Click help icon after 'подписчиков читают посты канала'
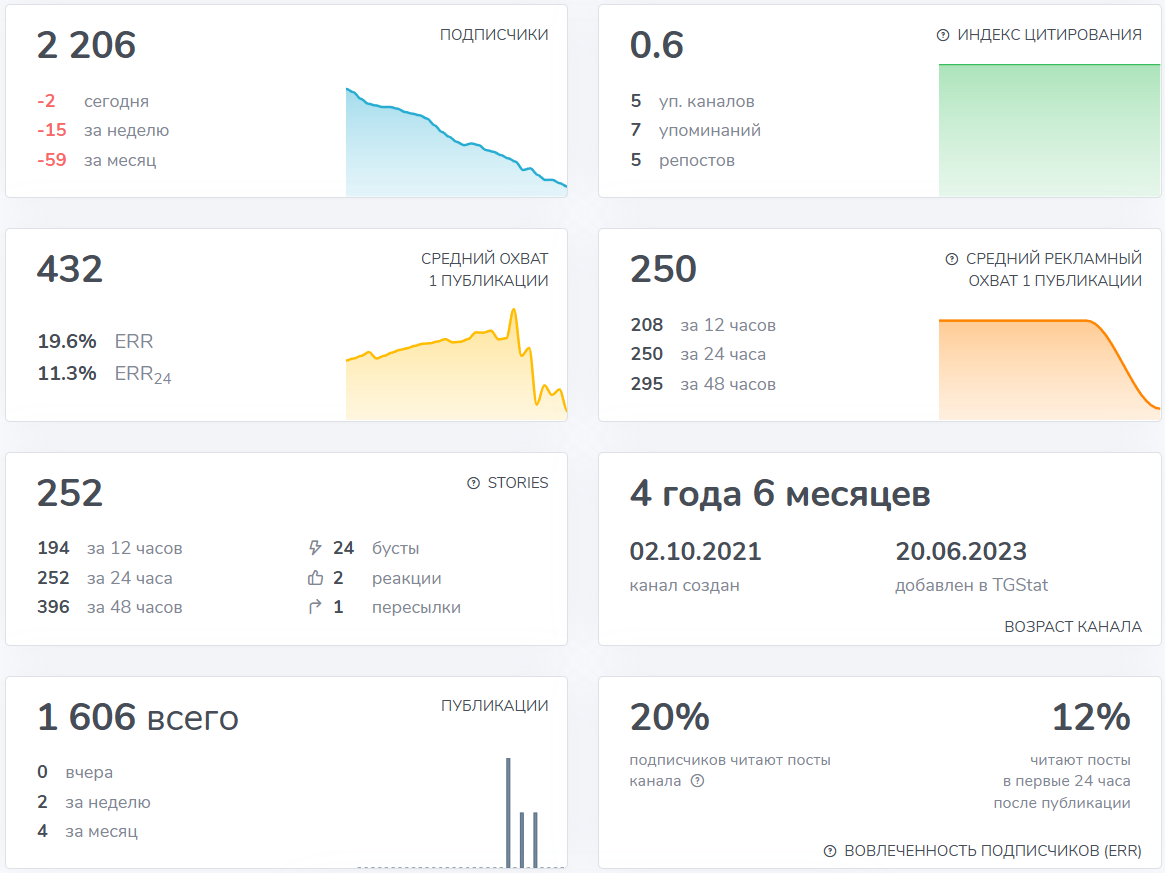The height and width of the screenshot is (873, 1165). 698,781
